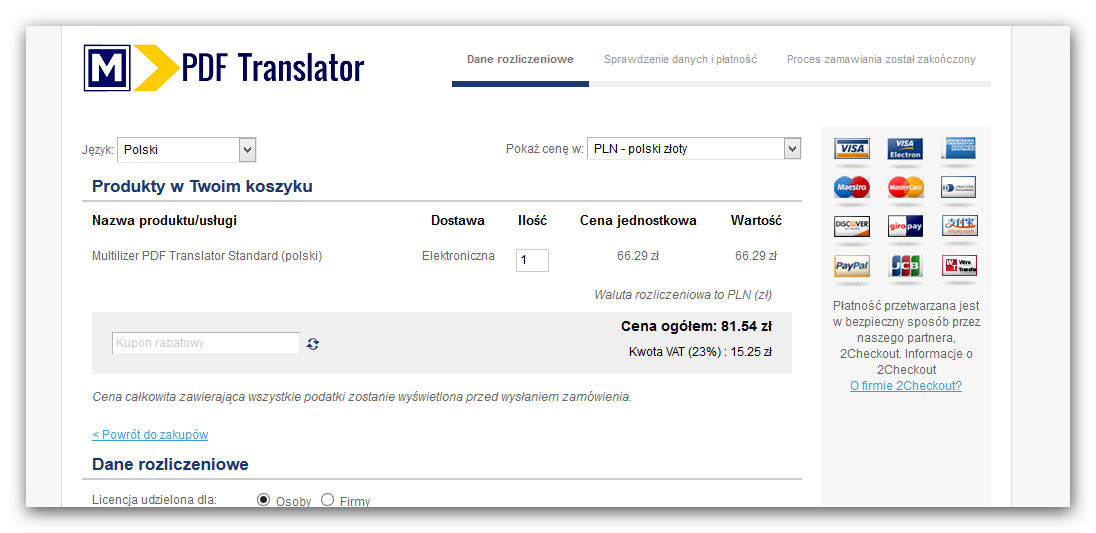Click the Nazwa produktu/usługi column header
Screen dimensions: 1096x533
[x=164, y=221]
